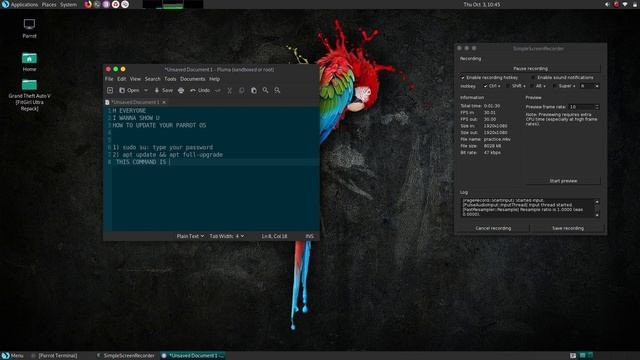
Task: Click the system monitor graph in top panel
Action: (173, 4)
